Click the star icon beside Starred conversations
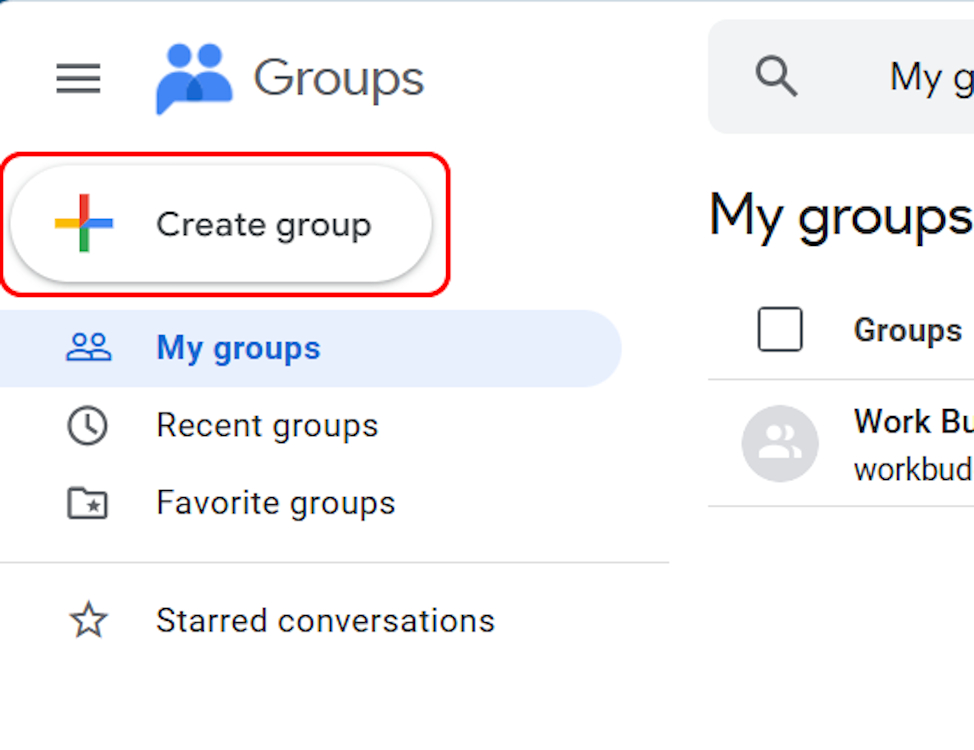Screen dimensions: 974x750 click(89, 621)
